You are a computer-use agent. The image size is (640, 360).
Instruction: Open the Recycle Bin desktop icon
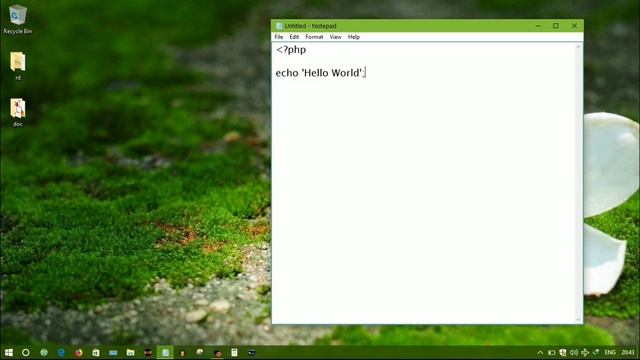(x=18, y=19)
